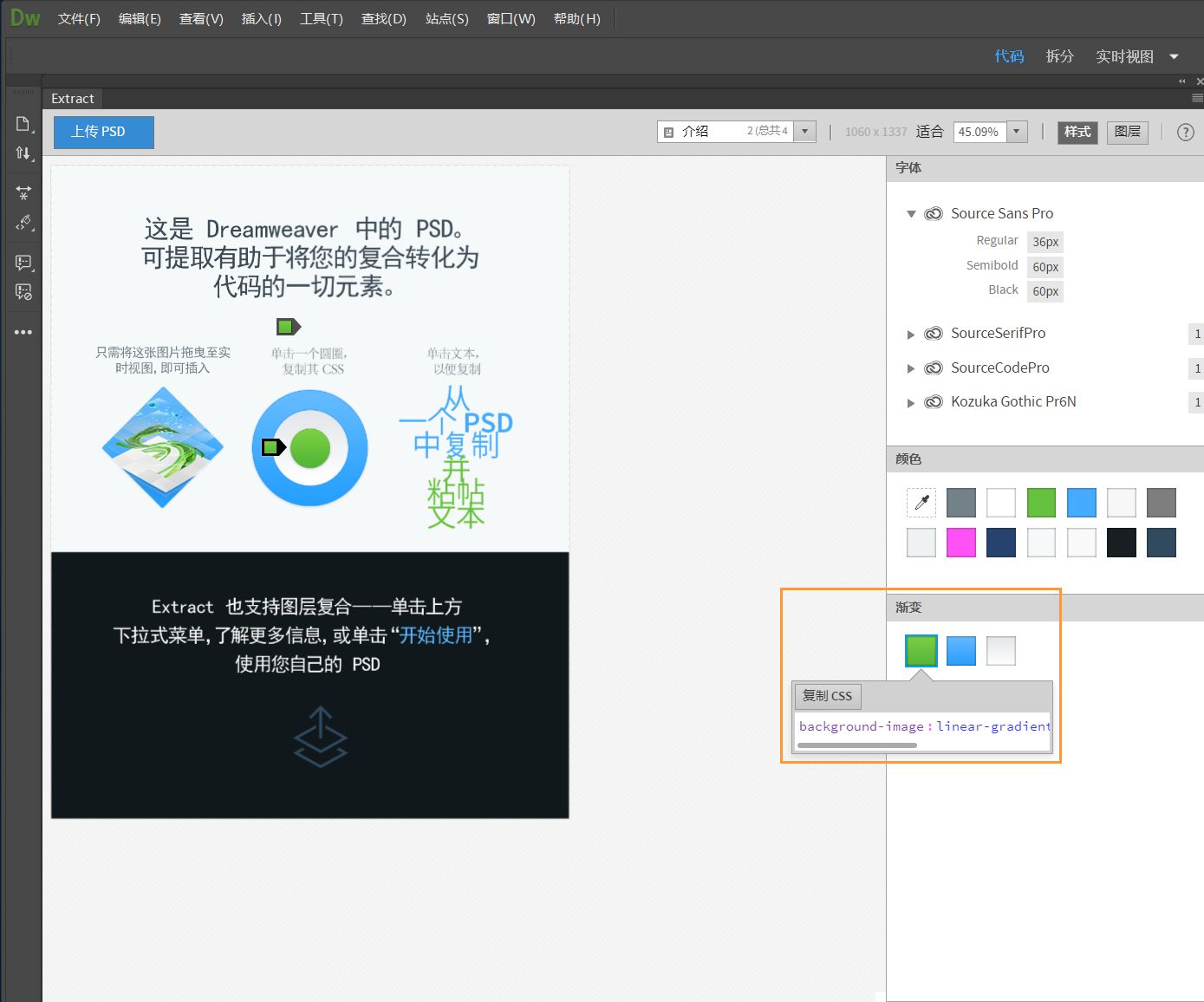Screen dimensions: 1204x1002
Task: Open the 工具(T) menu
Action: 322,18
